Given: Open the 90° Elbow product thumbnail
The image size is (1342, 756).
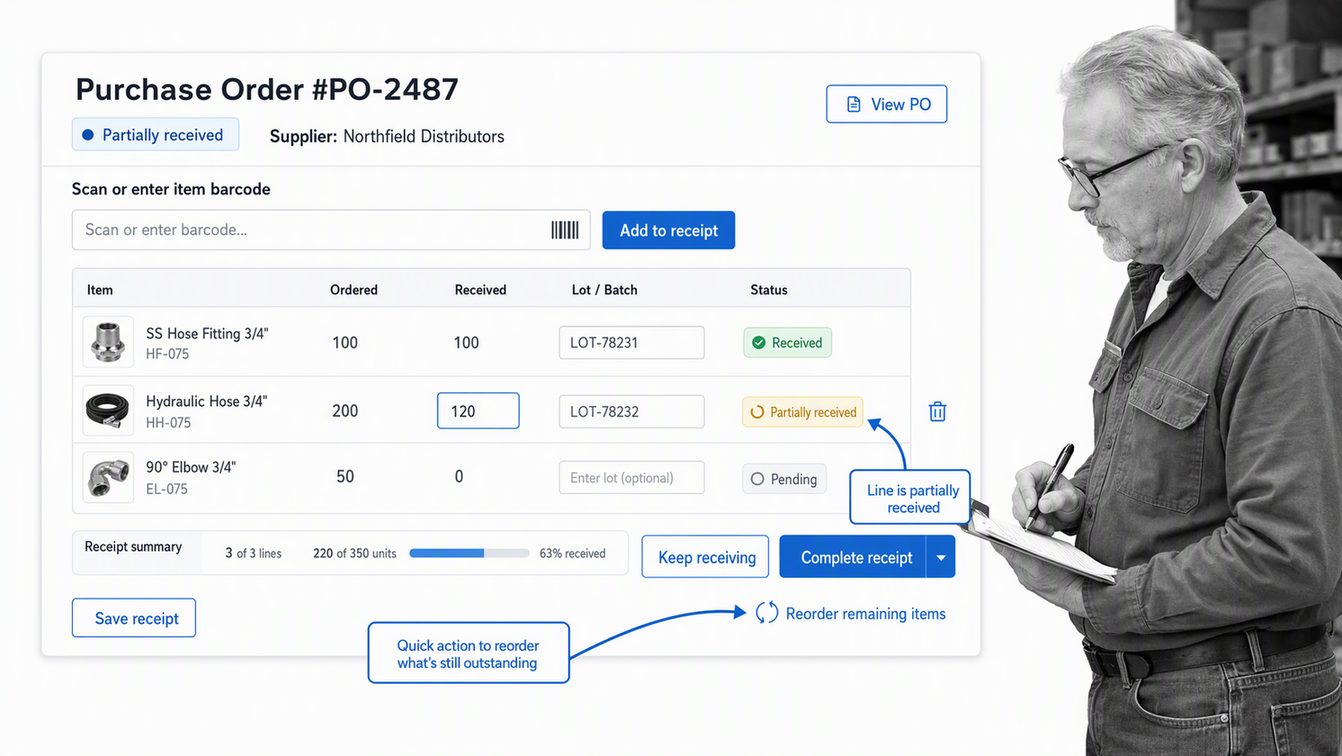Looking at the screenshot, I should click(x=108, y=478).
